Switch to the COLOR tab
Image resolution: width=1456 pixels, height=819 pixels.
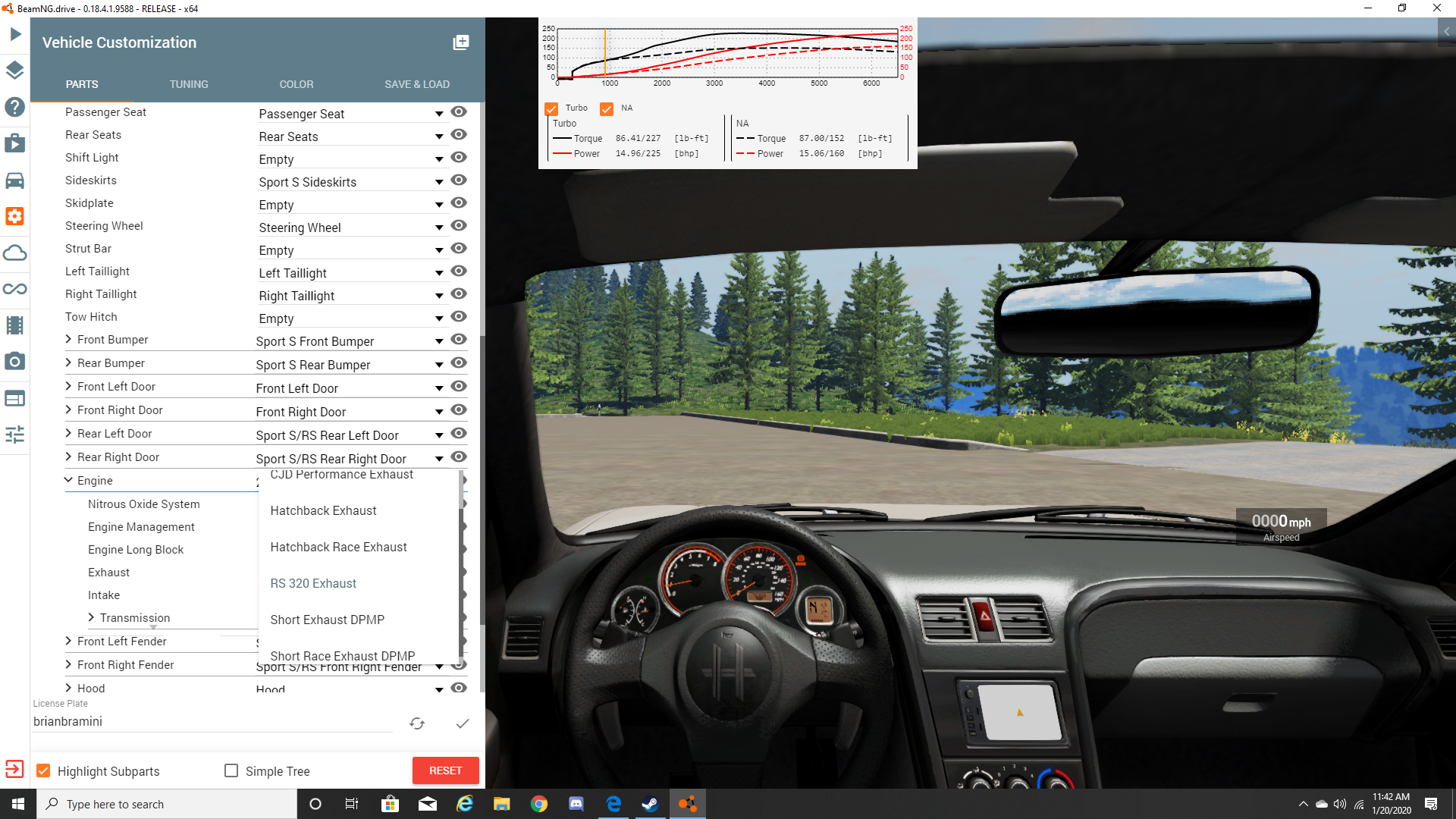pos(297,84)
